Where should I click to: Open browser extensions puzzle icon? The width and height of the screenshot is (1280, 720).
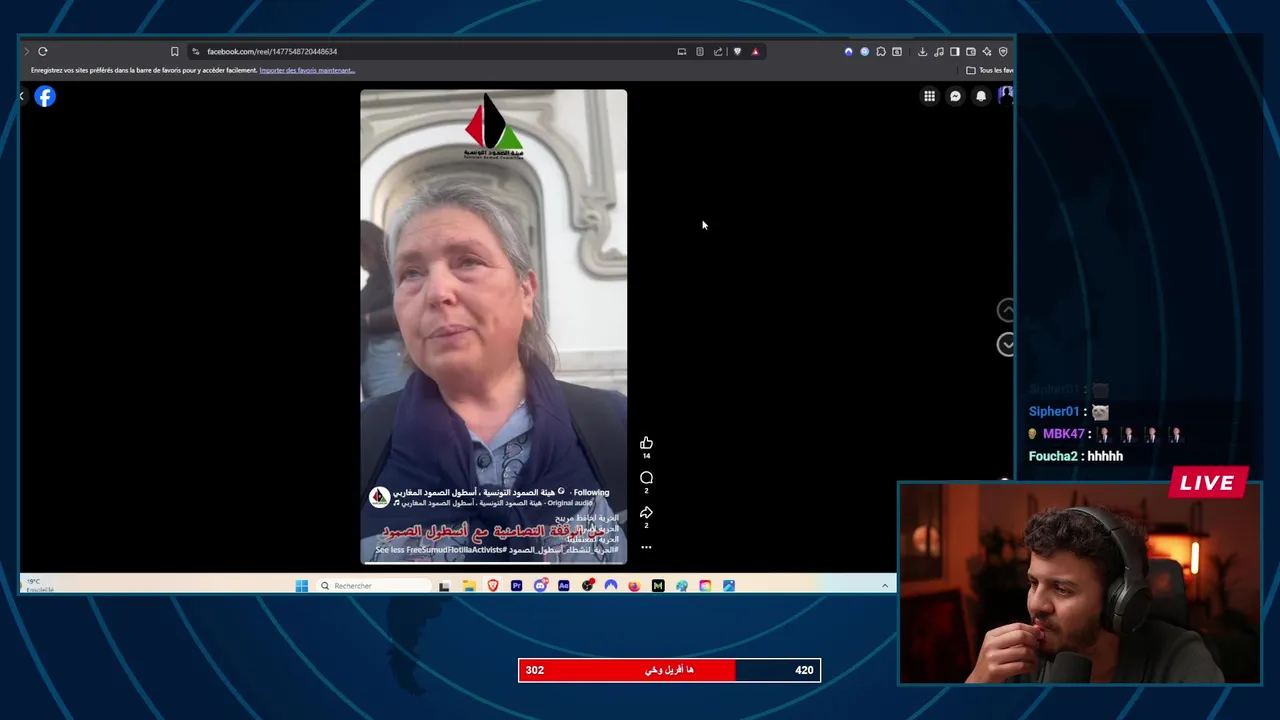(x=881, y=51)
